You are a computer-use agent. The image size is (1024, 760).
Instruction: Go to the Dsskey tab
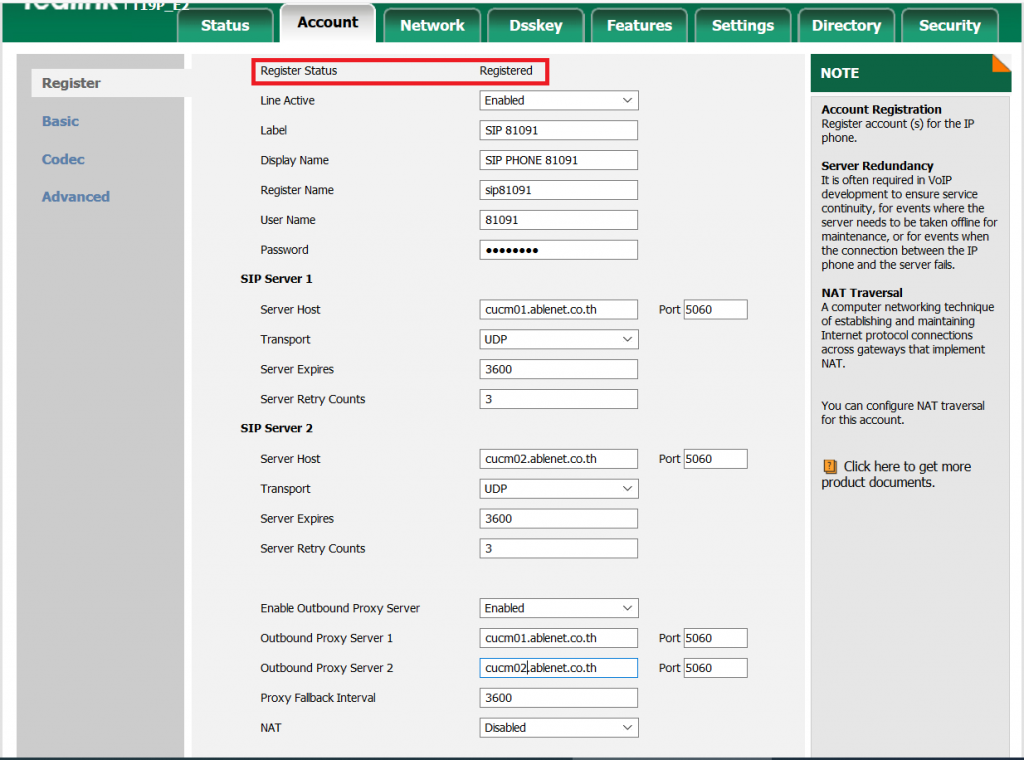tap(536, 26)
